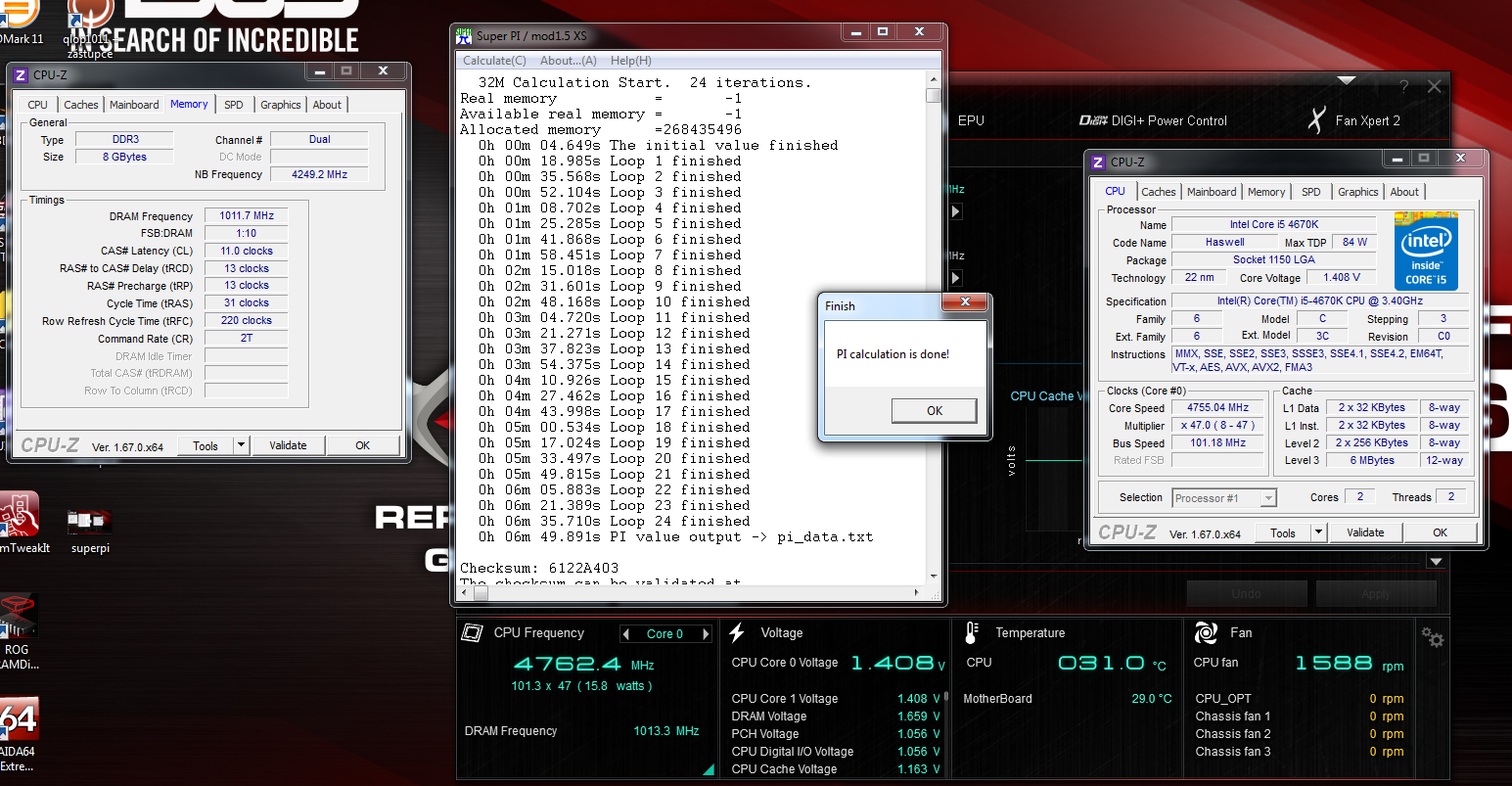Open Tools dropdown arrow in CPU-Z Memory window

click(x=241, y=445)
